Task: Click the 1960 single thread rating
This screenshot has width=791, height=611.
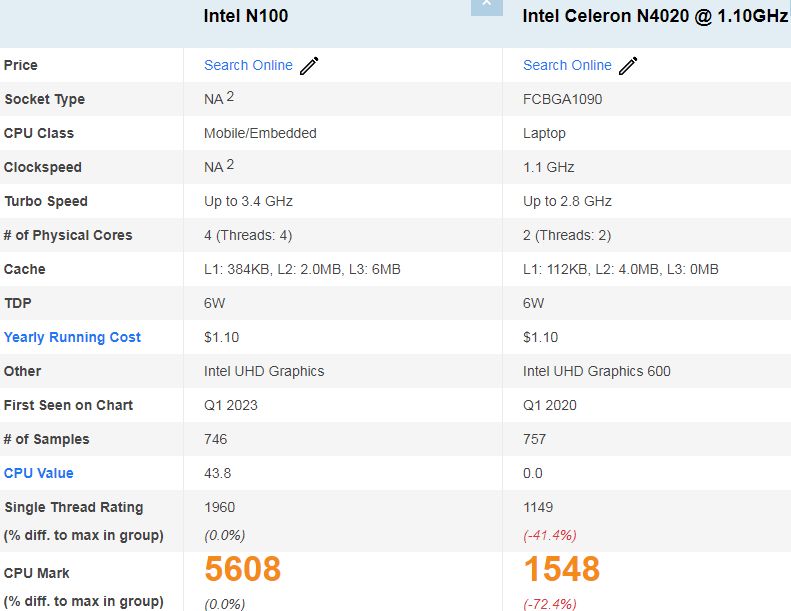Action: point(219,508)
